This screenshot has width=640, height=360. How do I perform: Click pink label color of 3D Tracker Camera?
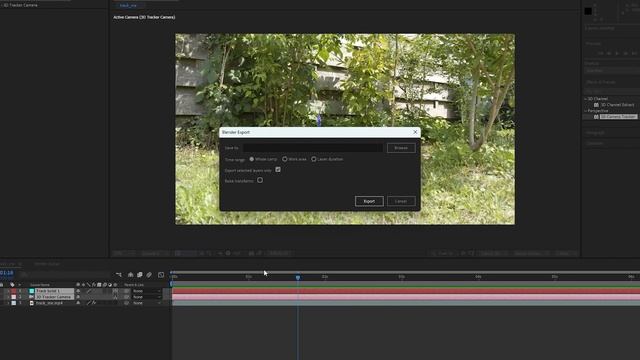[13, 297]
